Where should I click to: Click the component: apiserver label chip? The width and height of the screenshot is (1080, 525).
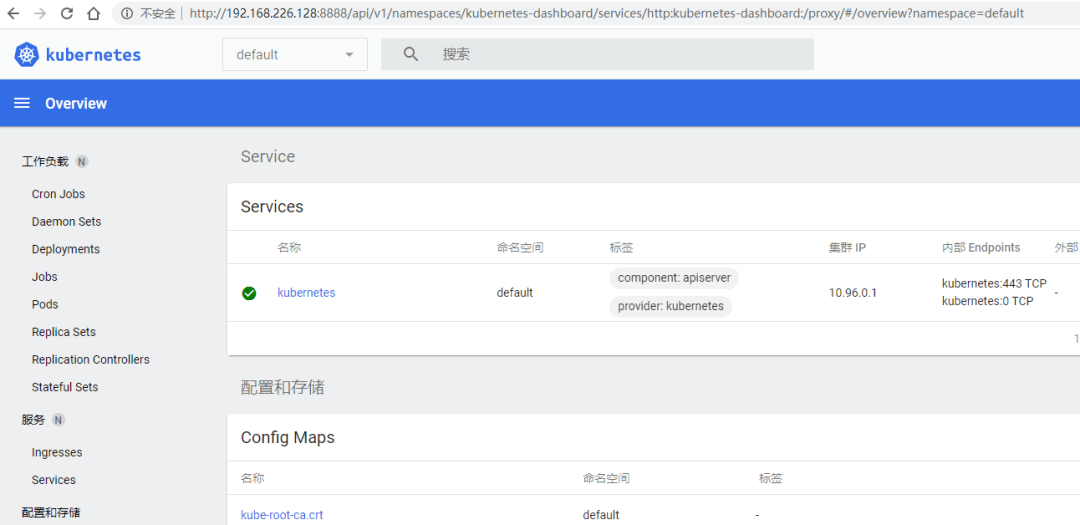click(674, 278)
